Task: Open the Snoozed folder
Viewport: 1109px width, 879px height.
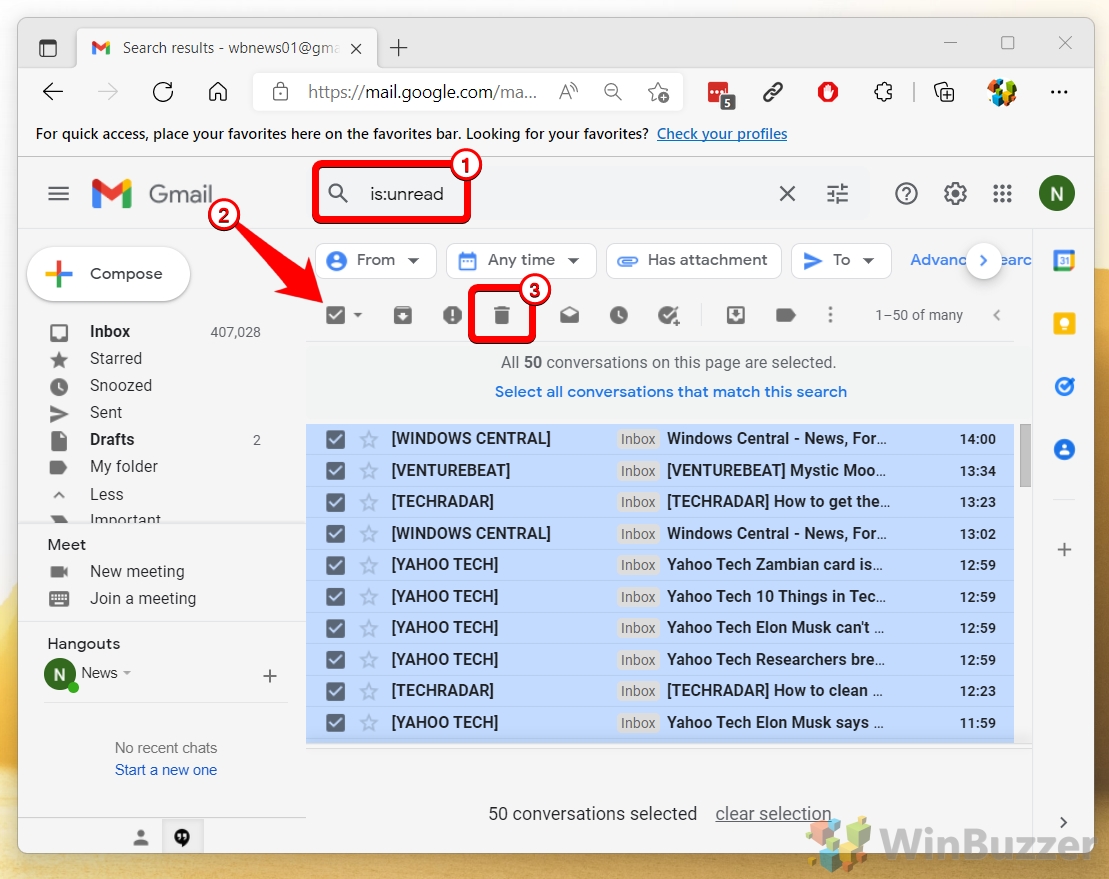Action: tap(120, 385)
